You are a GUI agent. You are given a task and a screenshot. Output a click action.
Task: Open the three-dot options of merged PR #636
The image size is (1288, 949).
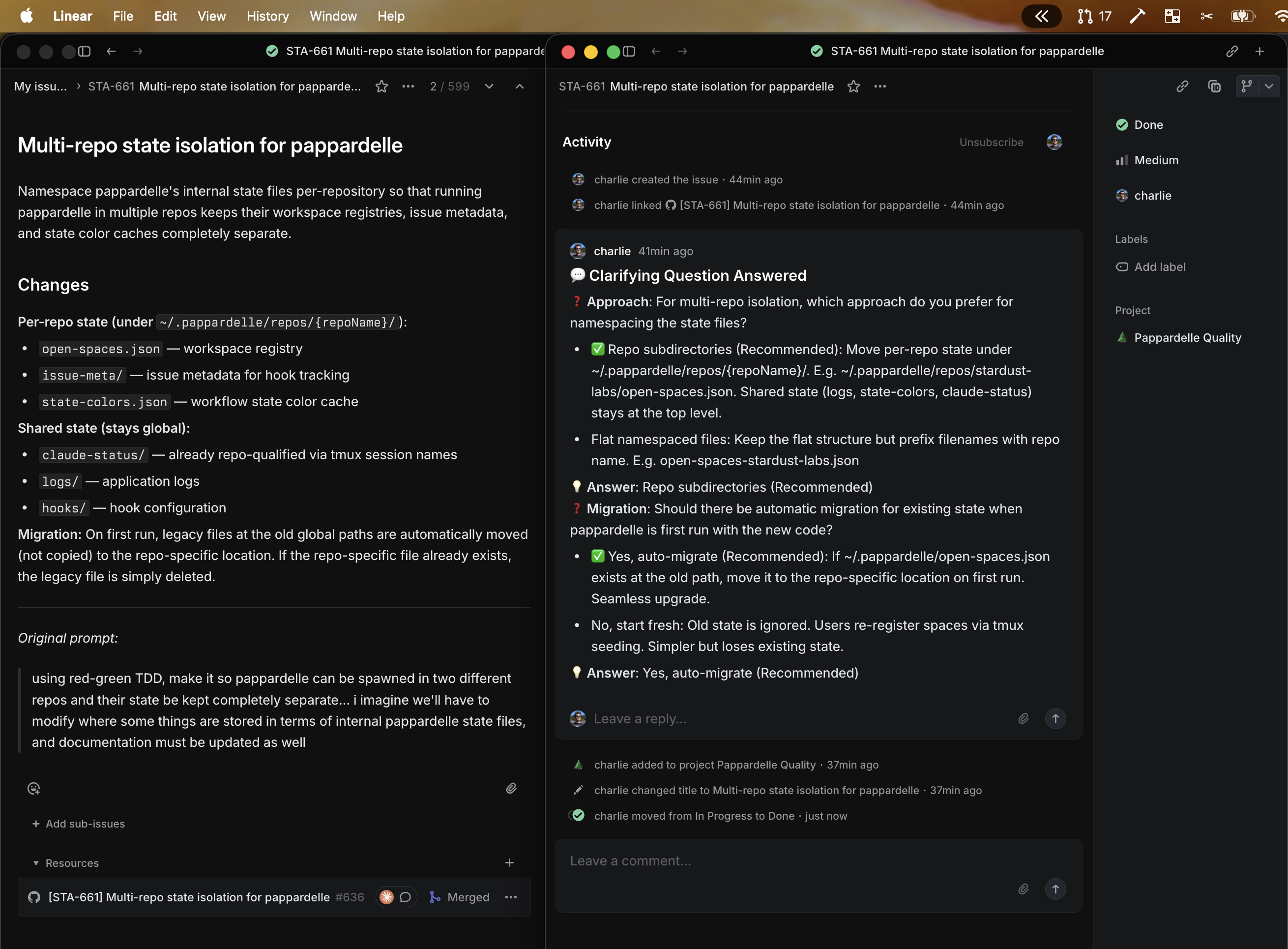click(510, 897)
